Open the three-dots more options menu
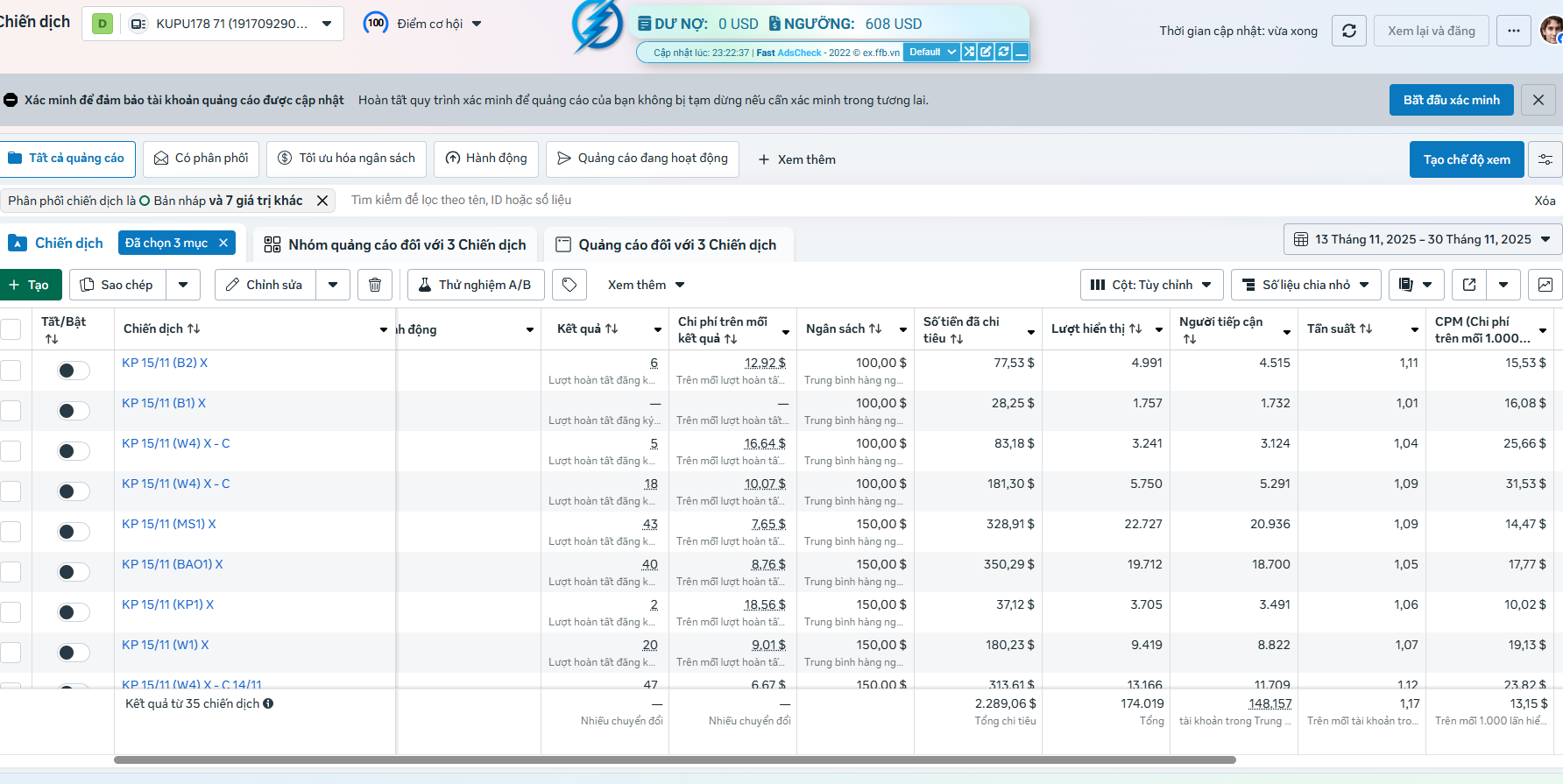Screen dimensions: 1563x784 [x=1514, y=31]
